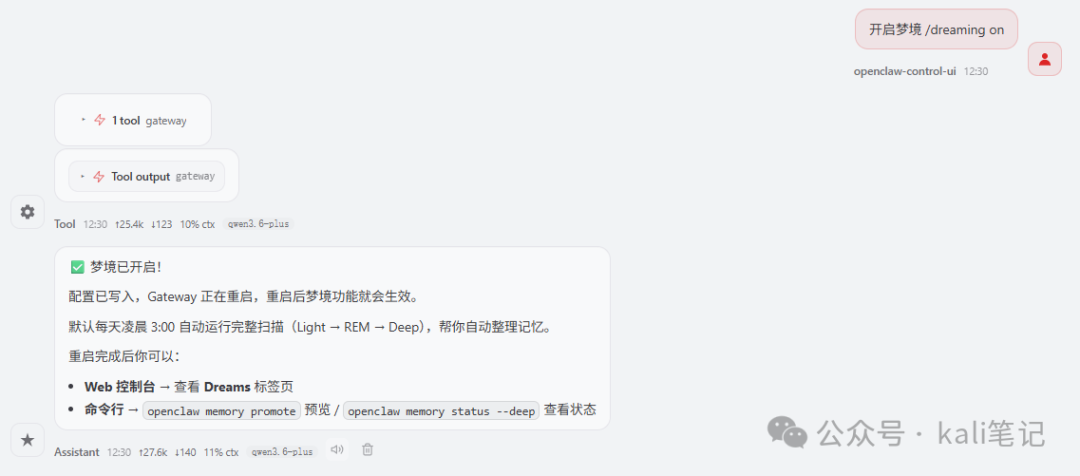The width and height of the screenshot is (1080, 476).
Task: Select the 'openclaw memory promote' code snippet
Action: (x=222, y=411)
